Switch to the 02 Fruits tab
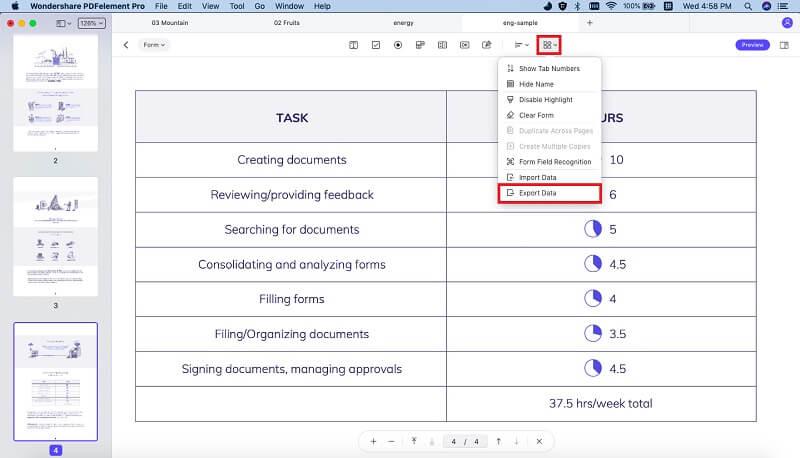800x458 pixels. (x=287, y=23)
